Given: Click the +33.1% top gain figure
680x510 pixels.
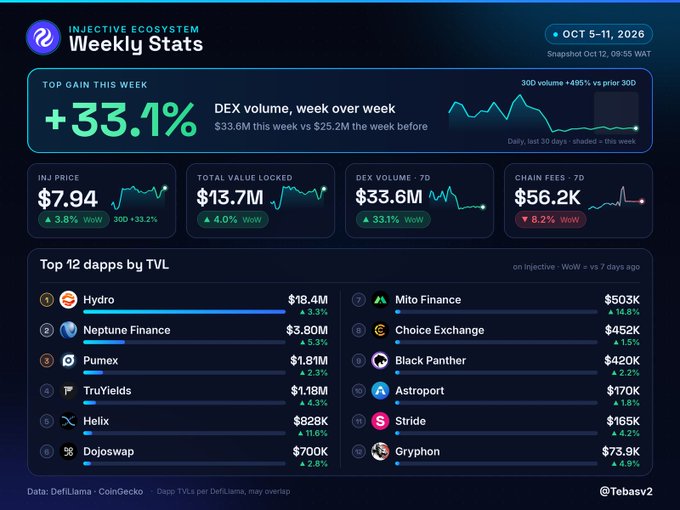Looking at the screenshot, I should point(121,120).
